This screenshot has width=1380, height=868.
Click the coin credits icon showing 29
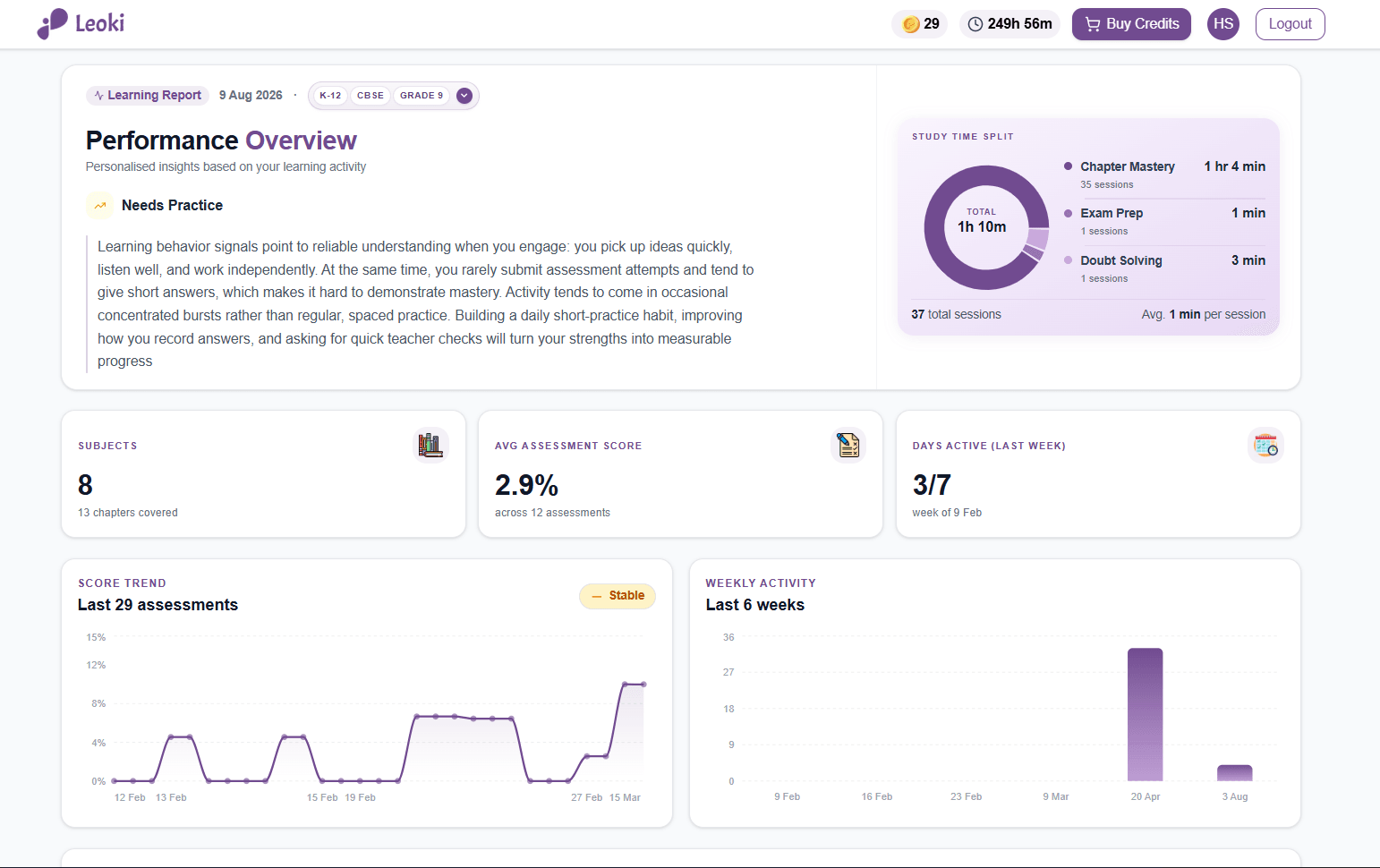pyautogui.click(x=910, y=24)
